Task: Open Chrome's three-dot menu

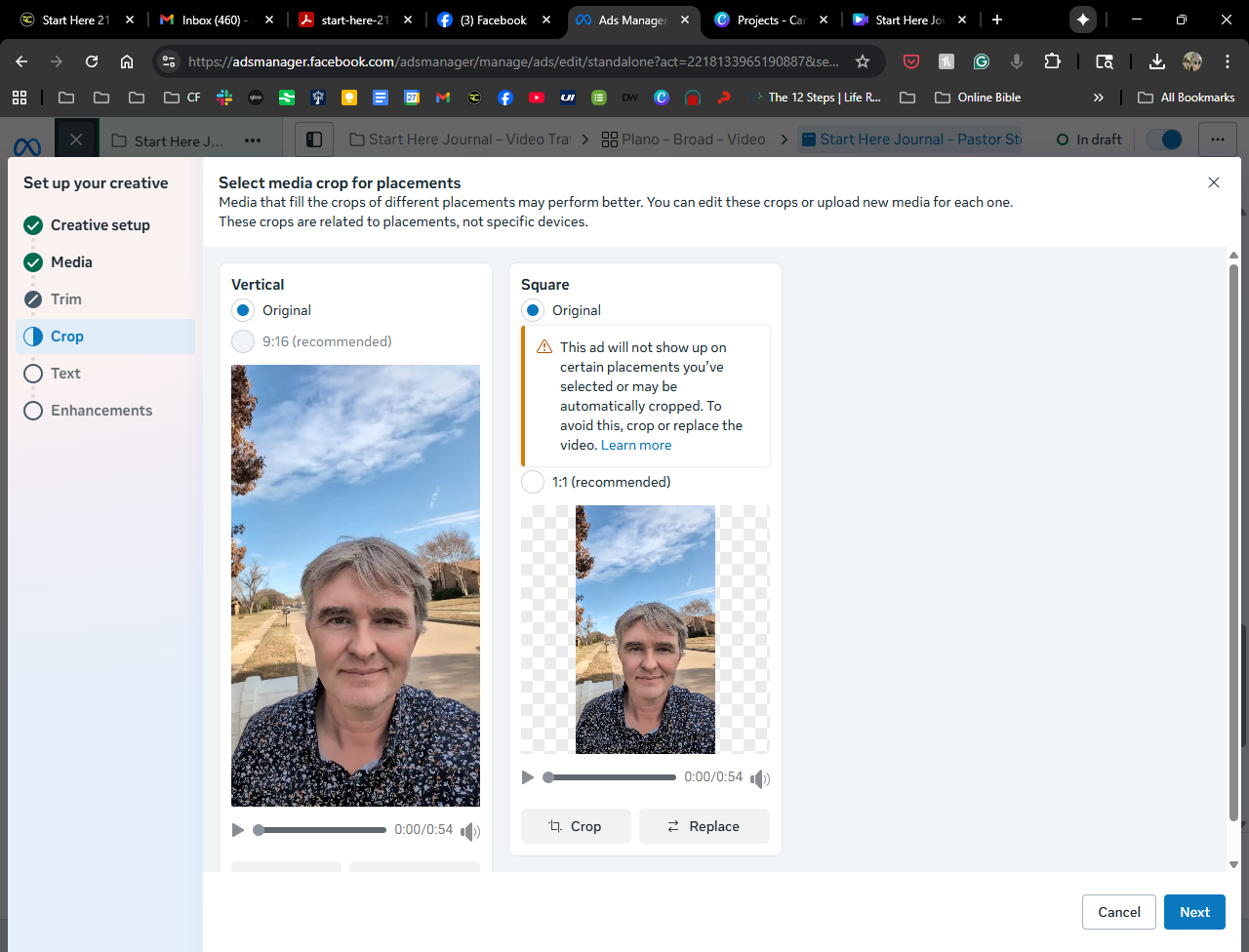Action: [x=1228, y=61]
